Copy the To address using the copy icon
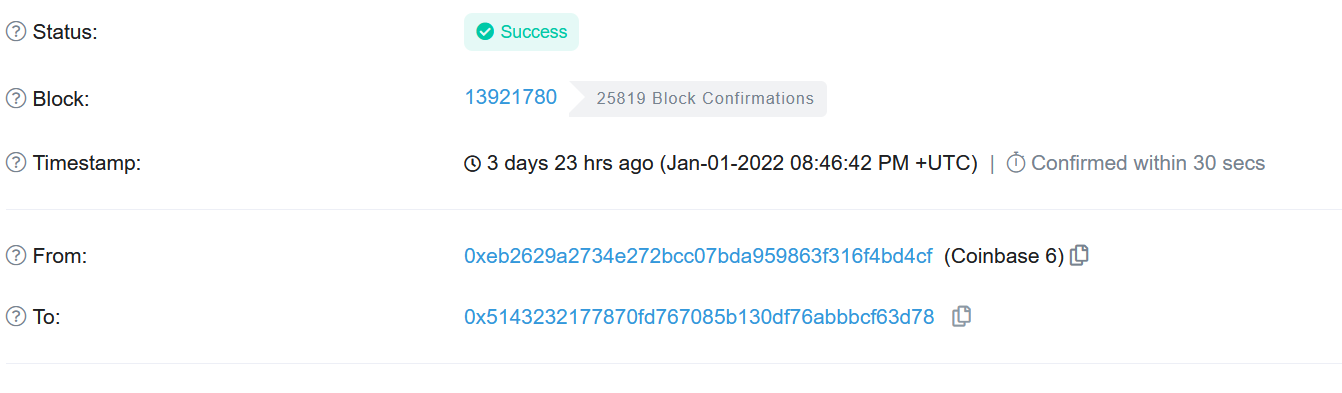Image resolution: width=1342 pixels, height=393 pixels. 961,317
